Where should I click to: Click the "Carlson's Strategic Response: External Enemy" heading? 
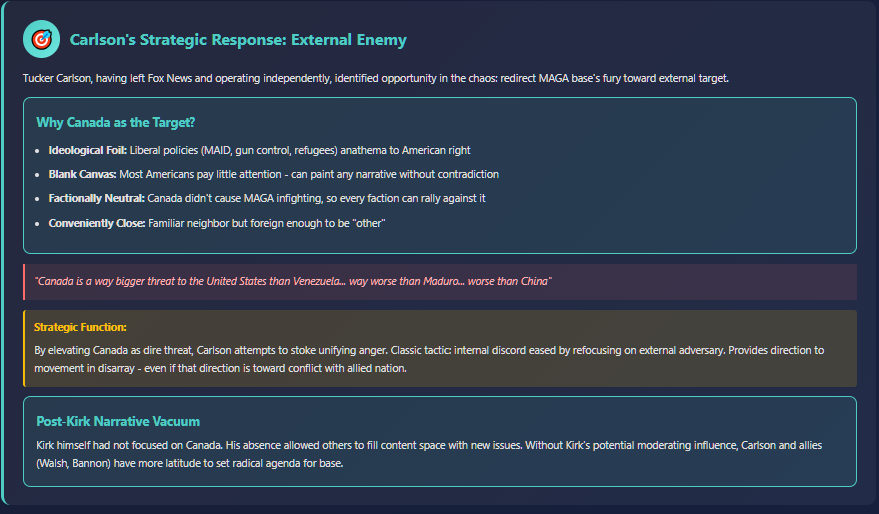(238, 40)
